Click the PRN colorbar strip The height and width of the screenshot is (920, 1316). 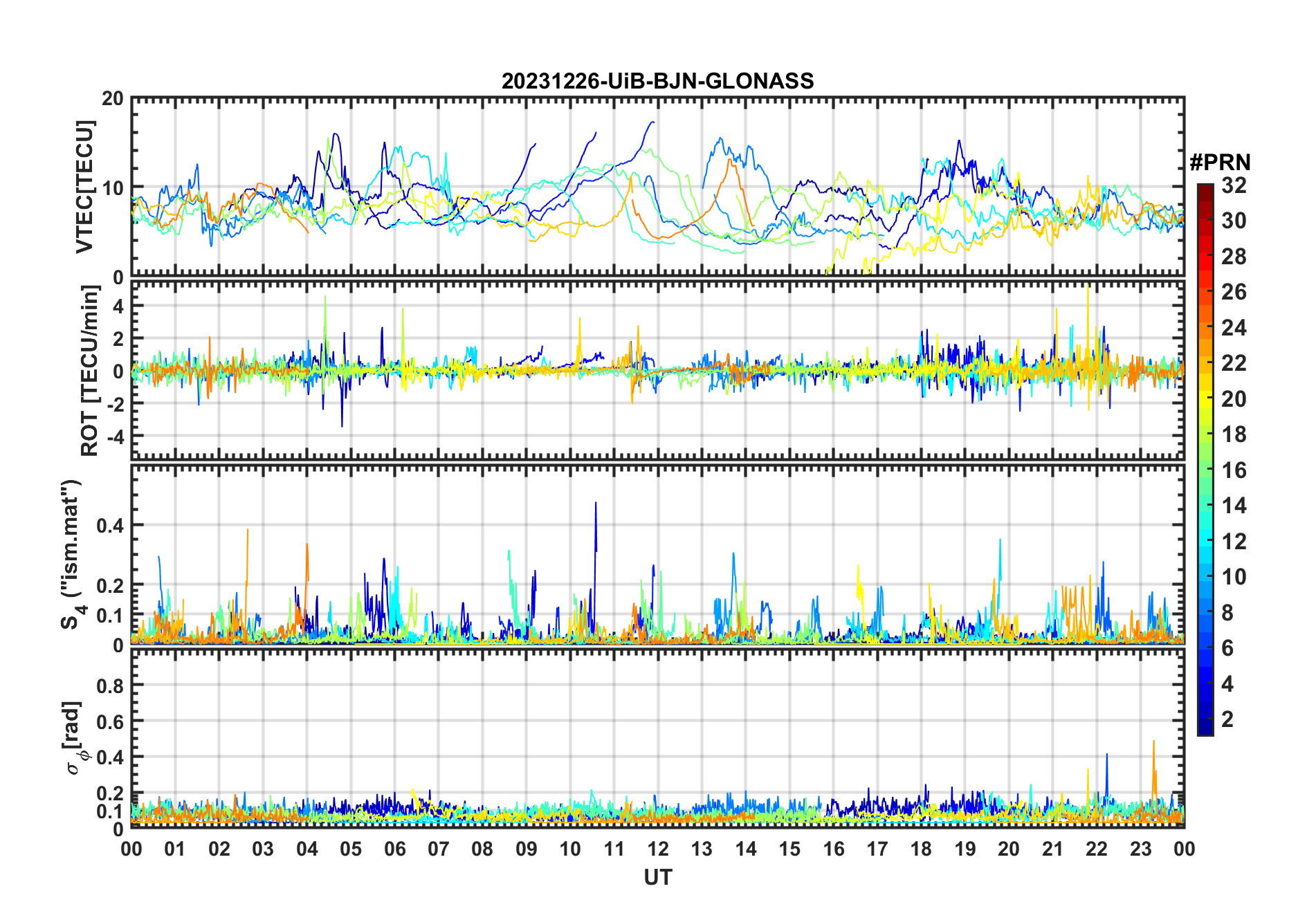point(1205,459)
